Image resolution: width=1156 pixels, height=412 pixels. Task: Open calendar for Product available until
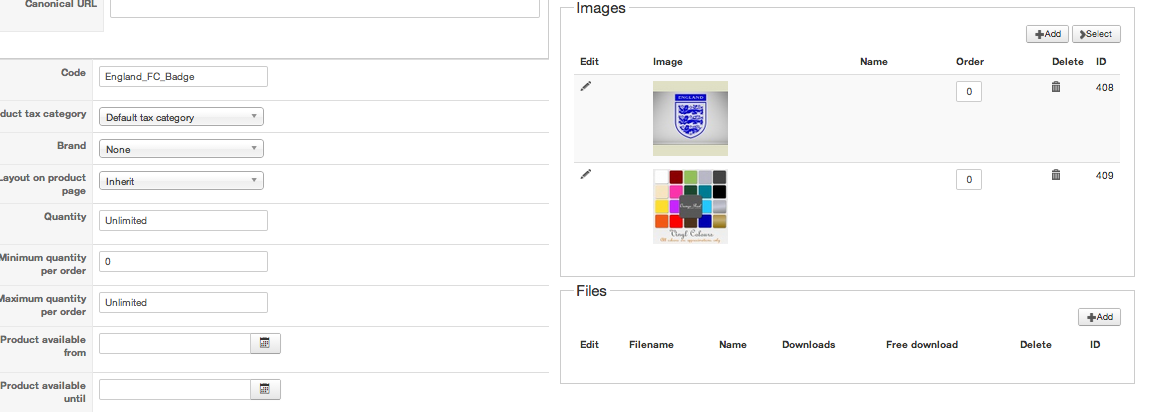coord(265,389)
